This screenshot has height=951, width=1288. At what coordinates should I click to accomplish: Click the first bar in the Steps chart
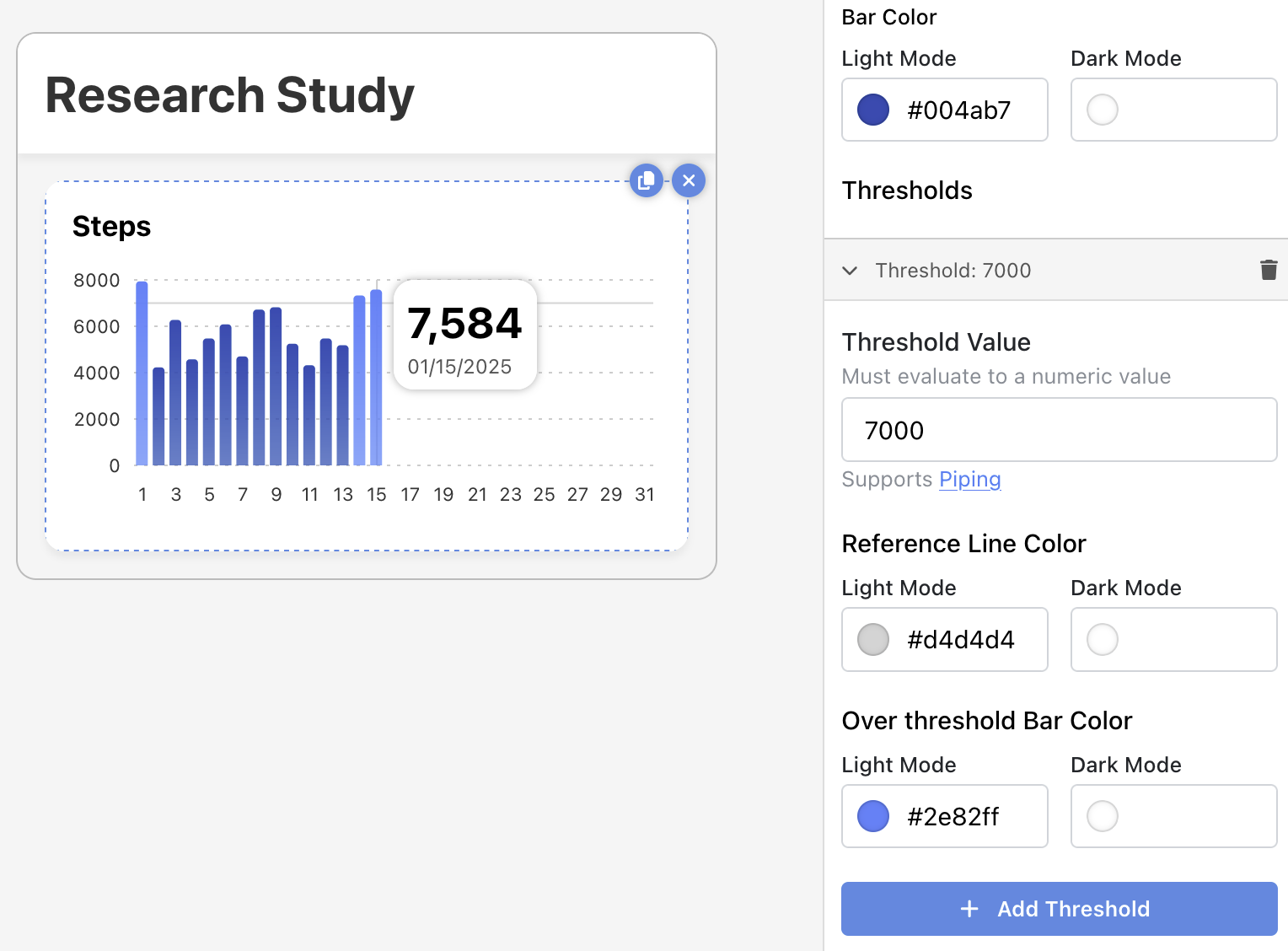coord(142,373)
